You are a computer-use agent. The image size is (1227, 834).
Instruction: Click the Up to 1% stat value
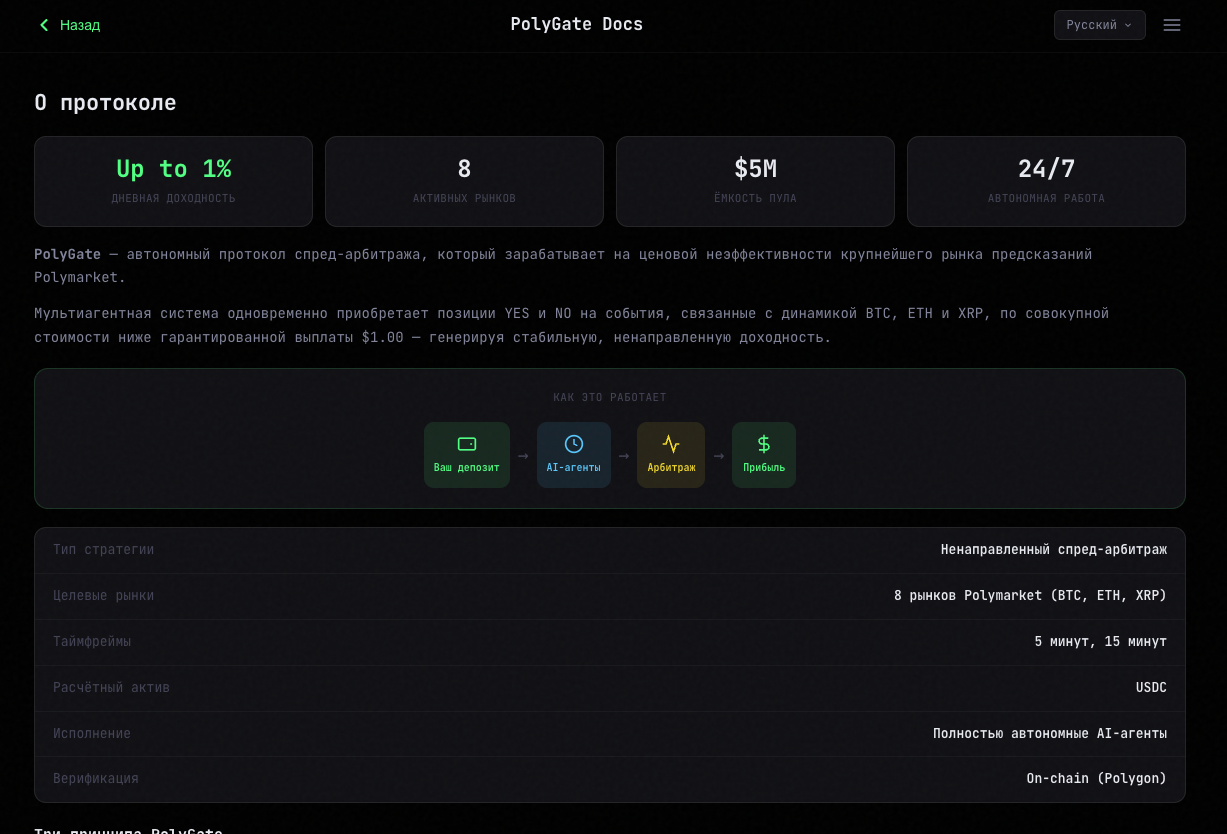point(174,169)
